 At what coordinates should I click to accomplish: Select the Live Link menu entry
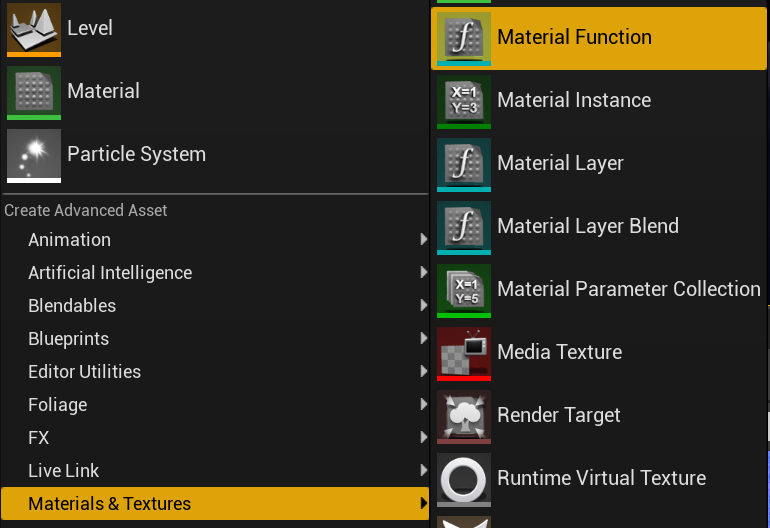215,471
